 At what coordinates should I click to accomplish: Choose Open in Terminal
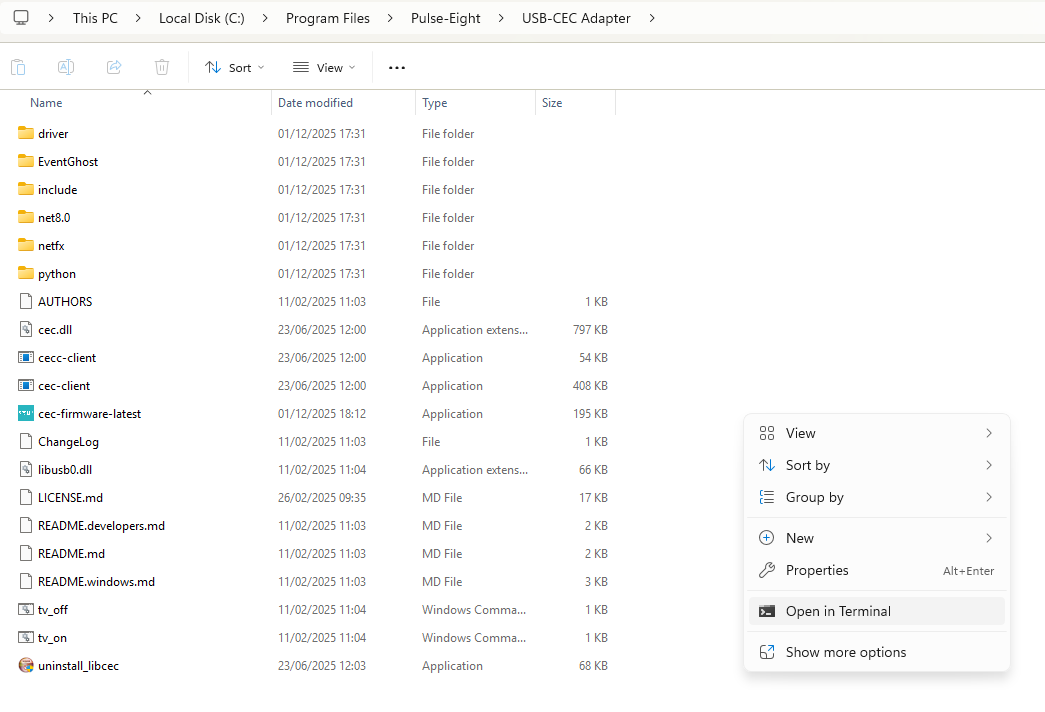876,611
